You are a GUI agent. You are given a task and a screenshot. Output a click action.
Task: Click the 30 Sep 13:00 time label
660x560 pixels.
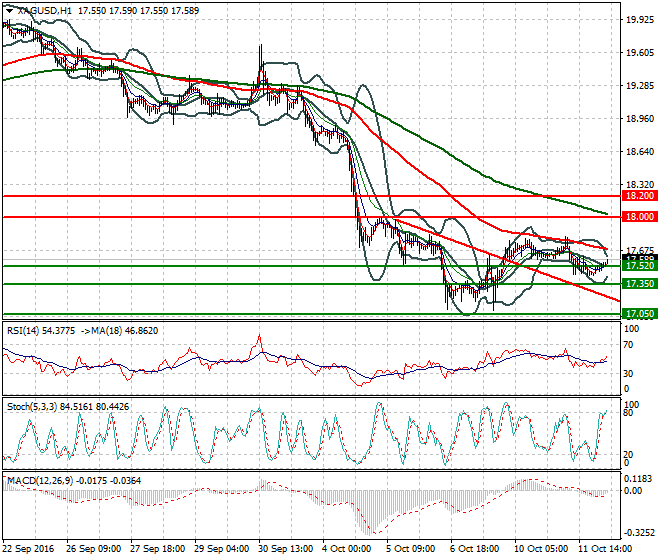pos(285,549)
